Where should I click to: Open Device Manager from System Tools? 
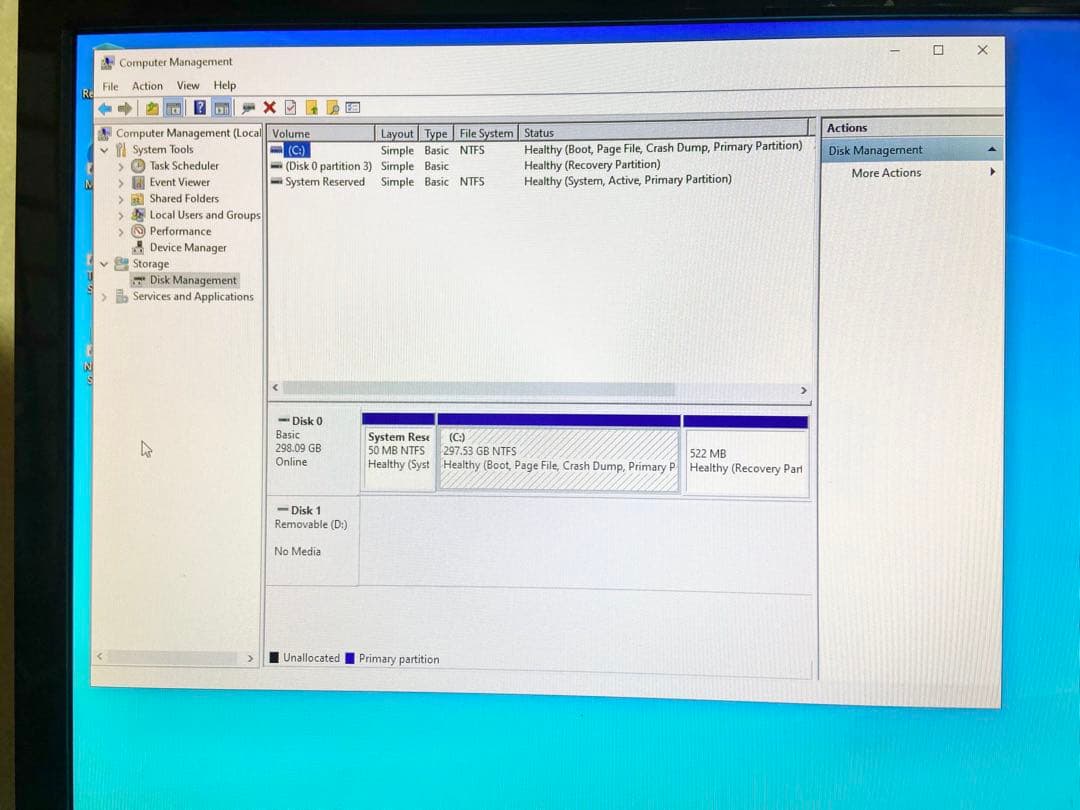[x=139, y=246]
